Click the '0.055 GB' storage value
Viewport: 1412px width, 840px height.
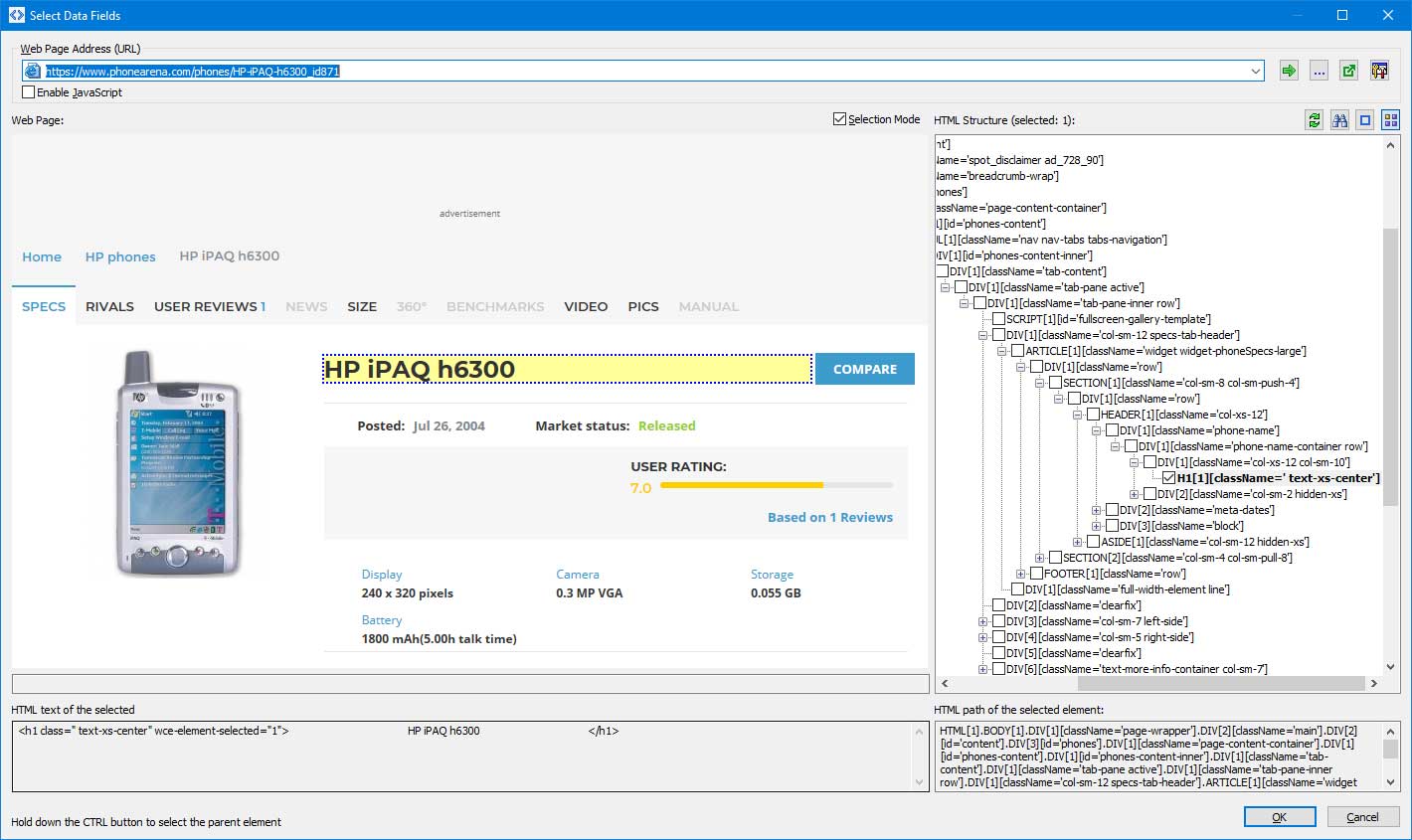click(x=776, y=593)
